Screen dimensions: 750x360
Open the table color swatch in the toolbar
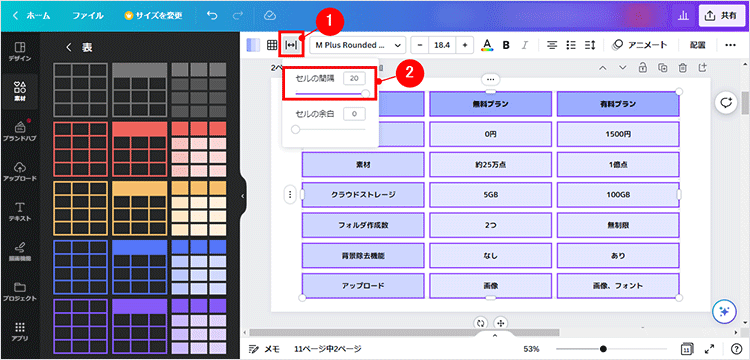pos(253,45)
